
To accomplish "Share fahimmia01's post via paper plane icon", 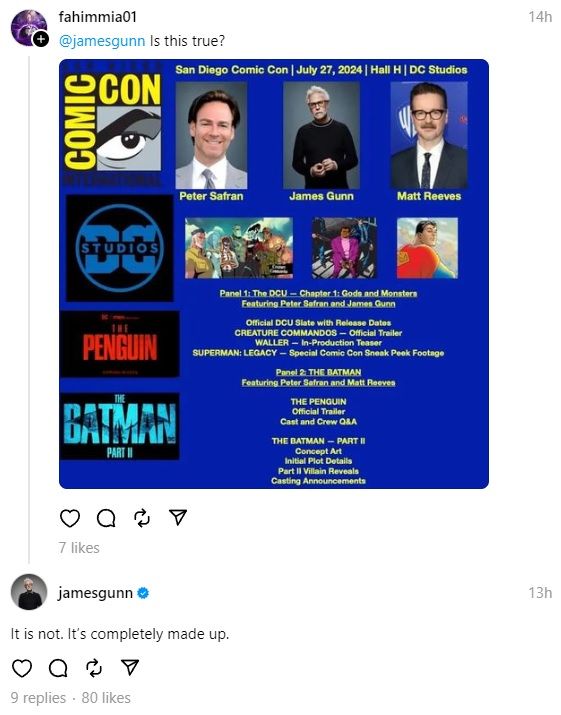I will (178, 518).
